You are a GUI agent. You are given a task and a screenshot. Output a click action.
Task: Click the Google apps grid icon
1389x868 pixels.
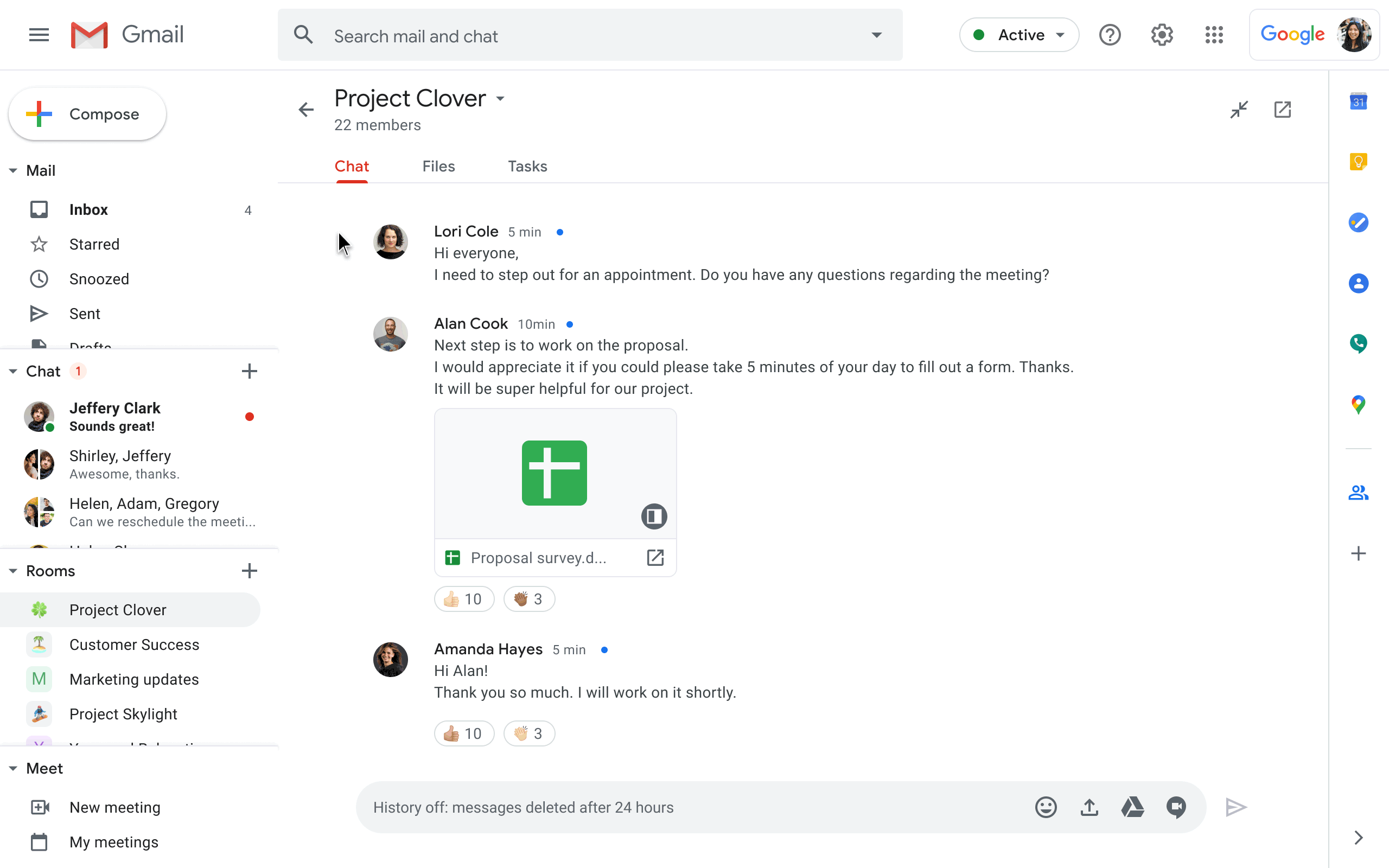1214,35
